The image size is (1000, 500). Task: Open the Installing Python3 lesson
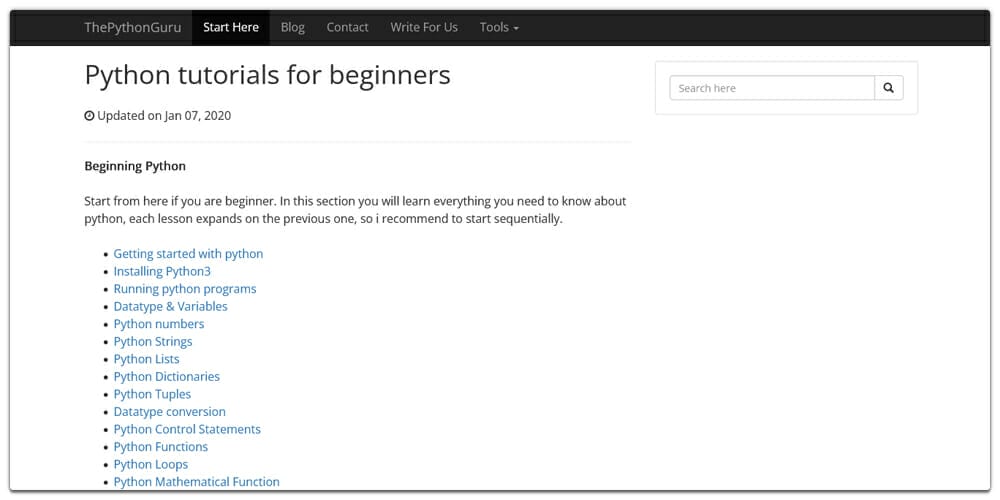pos(162,271)
